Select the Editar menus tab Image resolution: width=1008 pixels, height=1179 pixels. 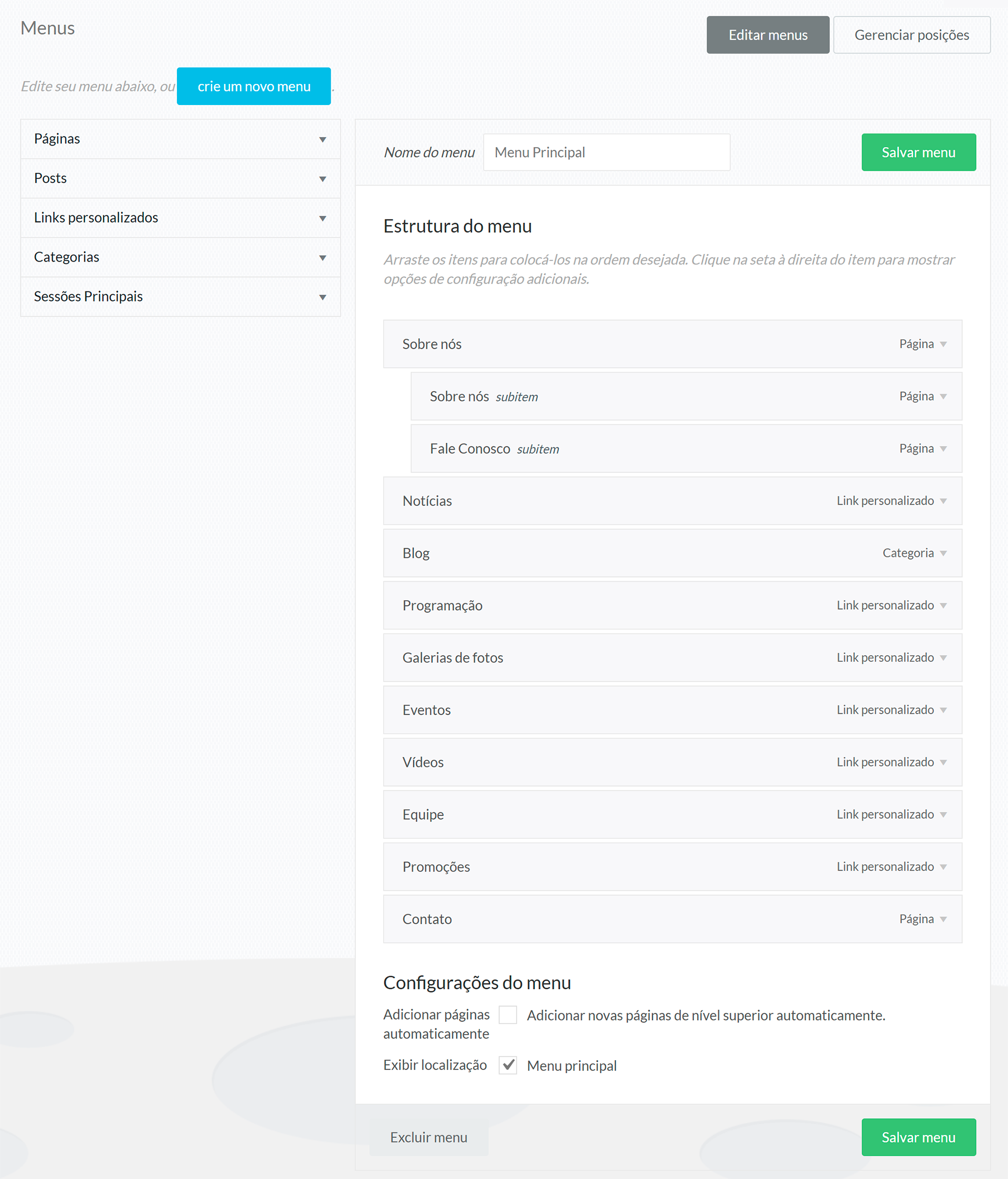[768, 35]
